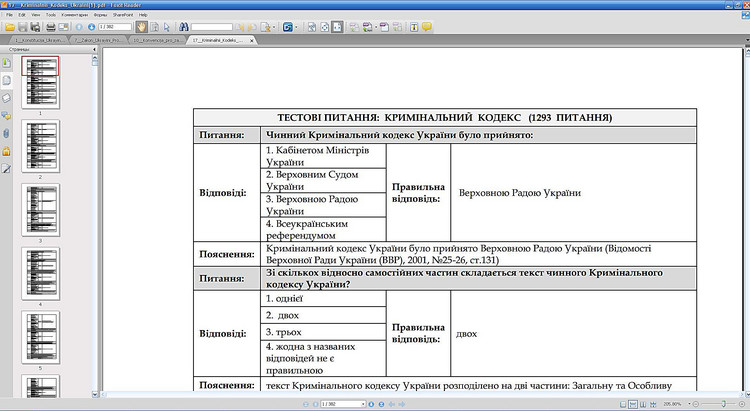This screenshot has height=411, width=750.
Task: Enable facing pages layout in status bar
Action: [x=643, y=404]
